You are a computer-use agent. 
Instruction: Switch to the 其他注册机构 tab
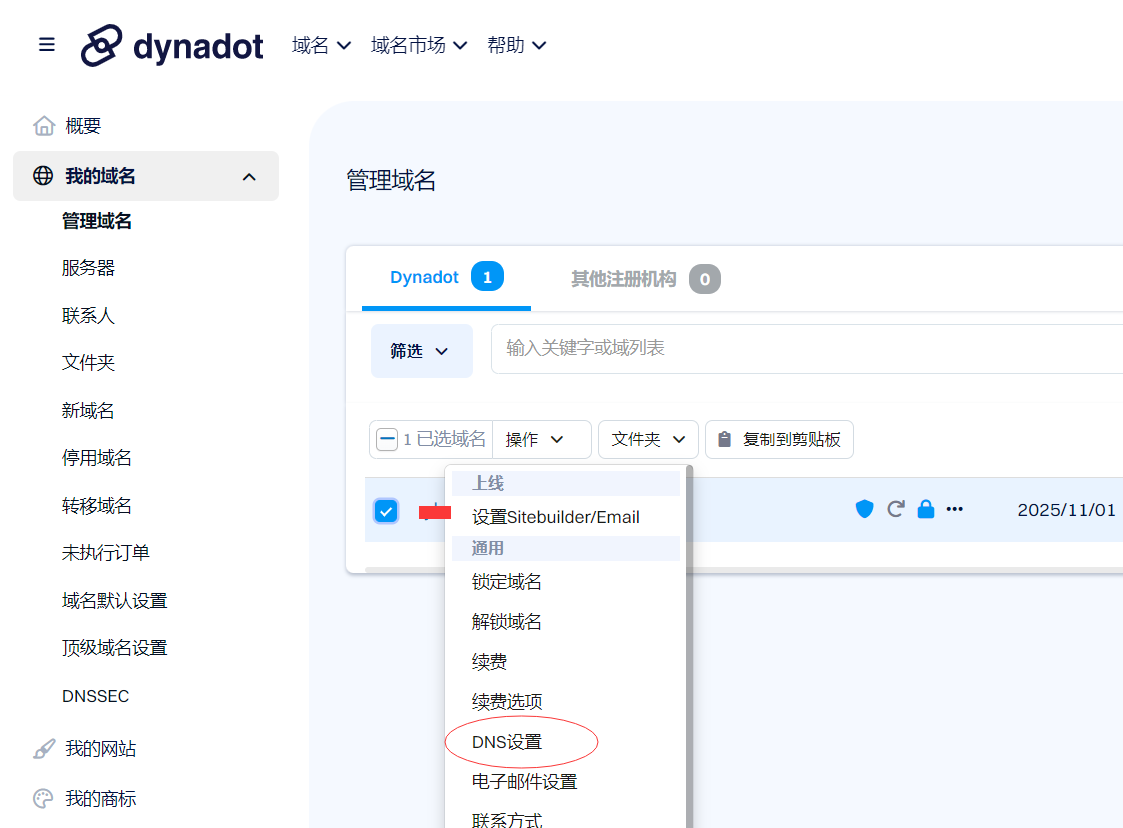645,279
